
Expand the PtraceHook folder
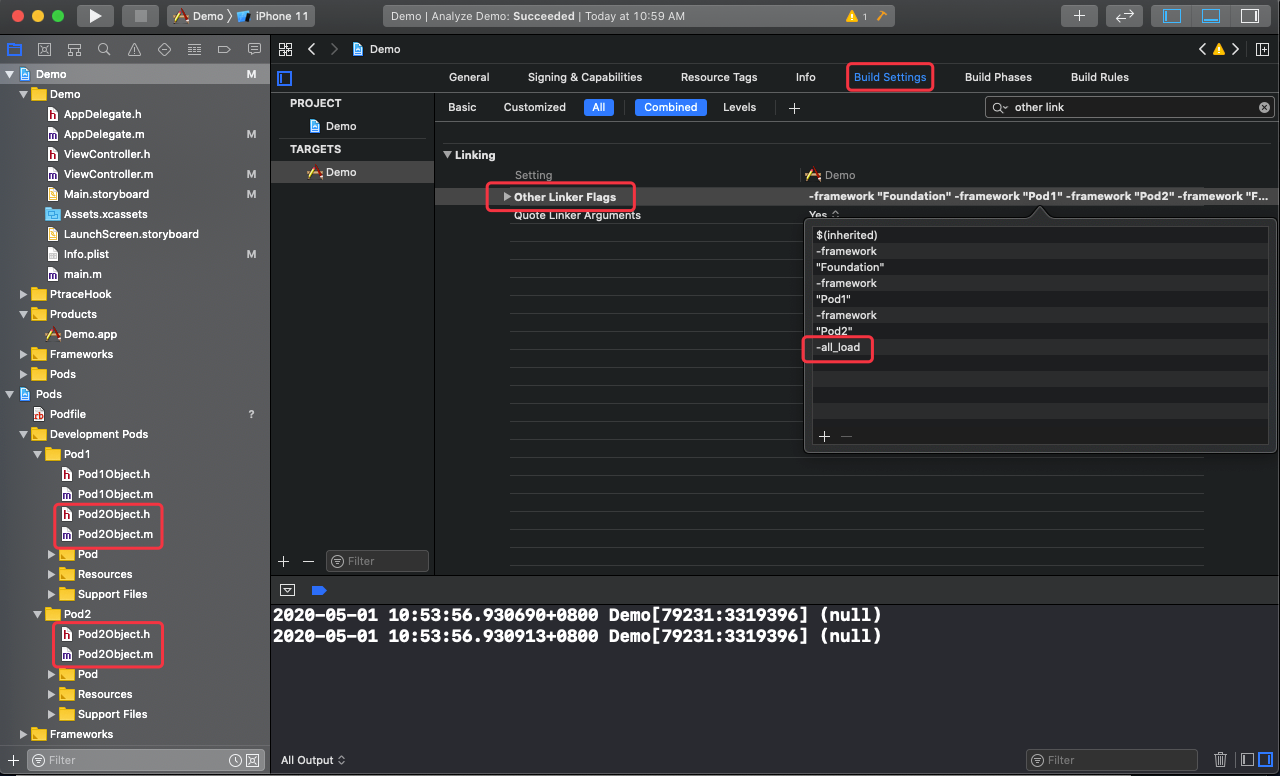pyautogui.click(x=24, y=294)
